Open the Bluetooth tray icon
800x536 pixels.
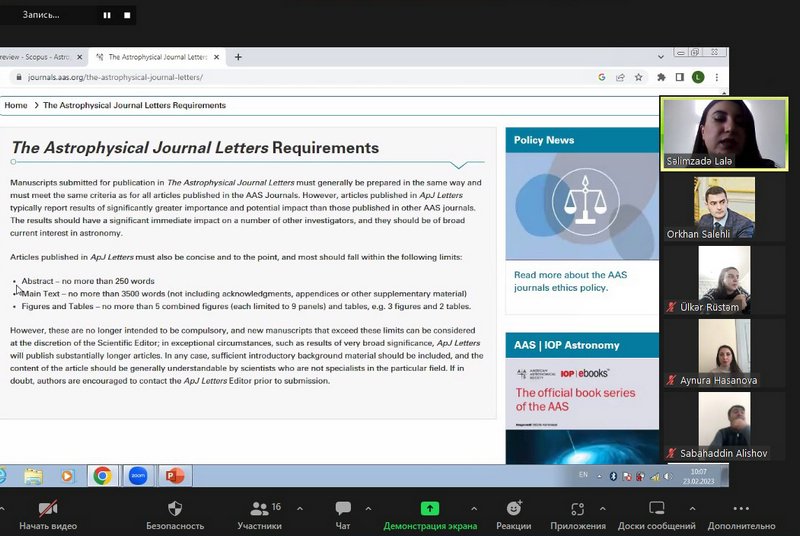click(613, 476)
